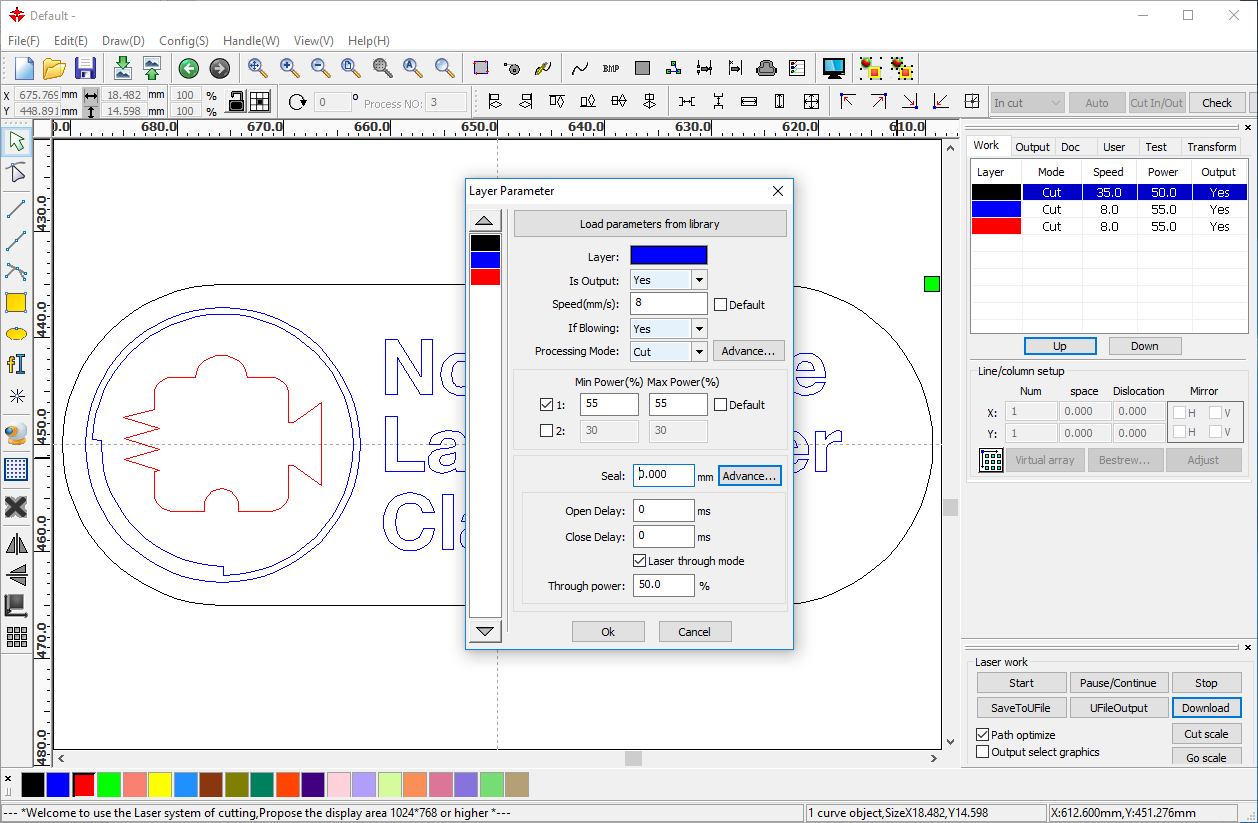Screen dimensions: 1258x823
Task: Click the BMP image processing icon
Action: pos(611,68)
